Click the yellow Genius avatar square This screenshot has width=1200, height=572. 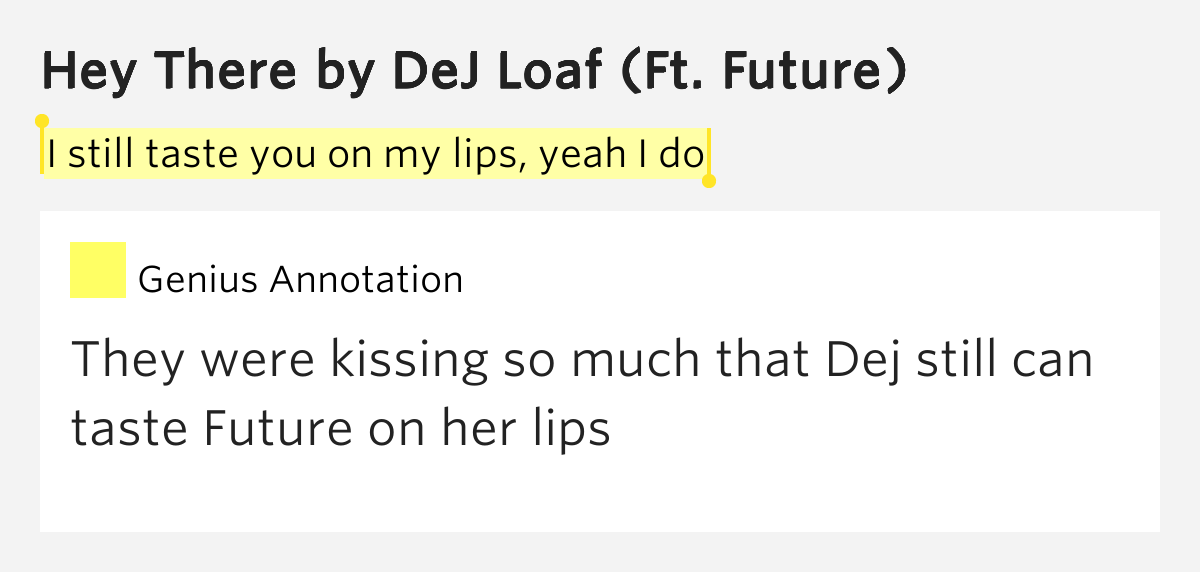(x=97, y=270)
